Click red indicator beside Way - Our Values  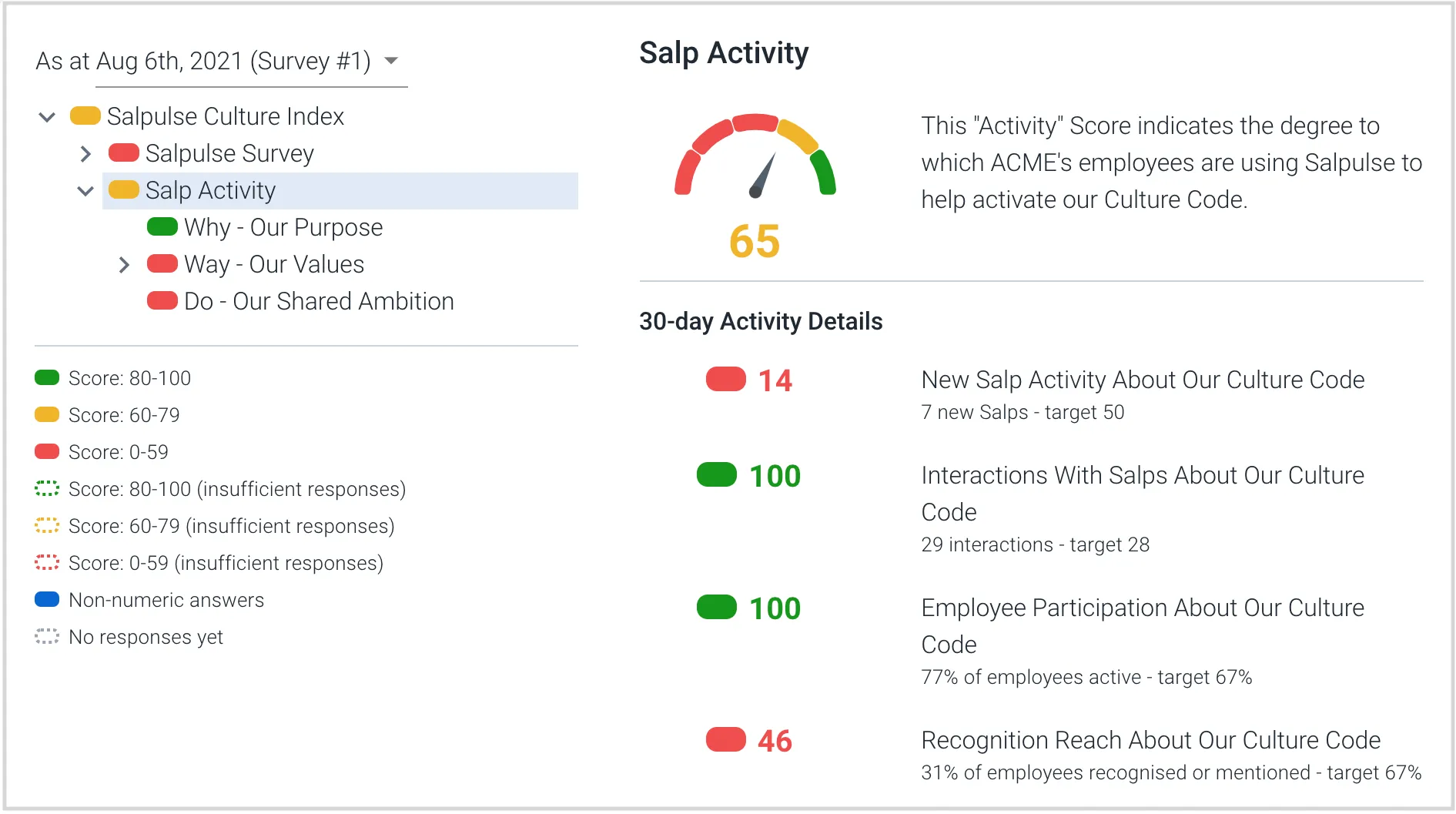click(162, 263)
